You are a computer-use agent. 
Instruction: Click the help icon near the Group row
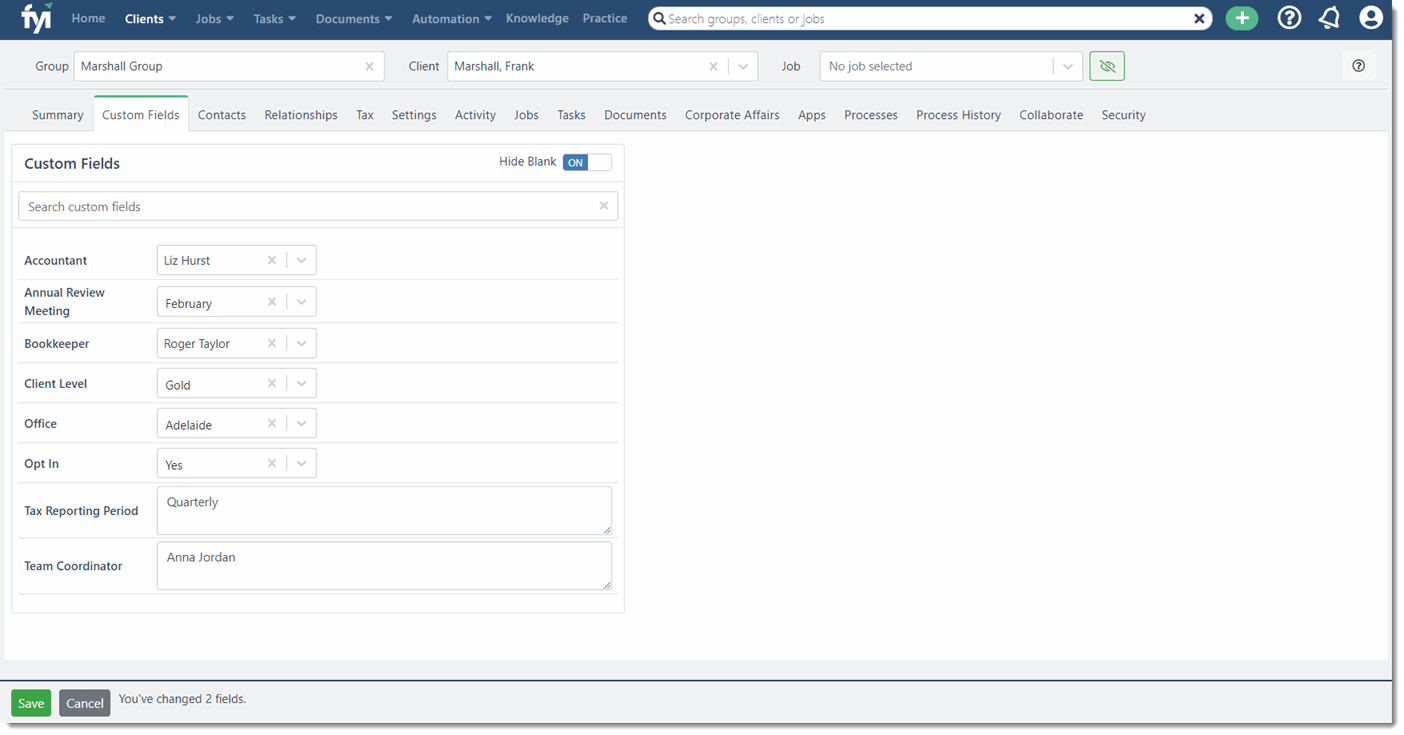(x=1358, y=65)
